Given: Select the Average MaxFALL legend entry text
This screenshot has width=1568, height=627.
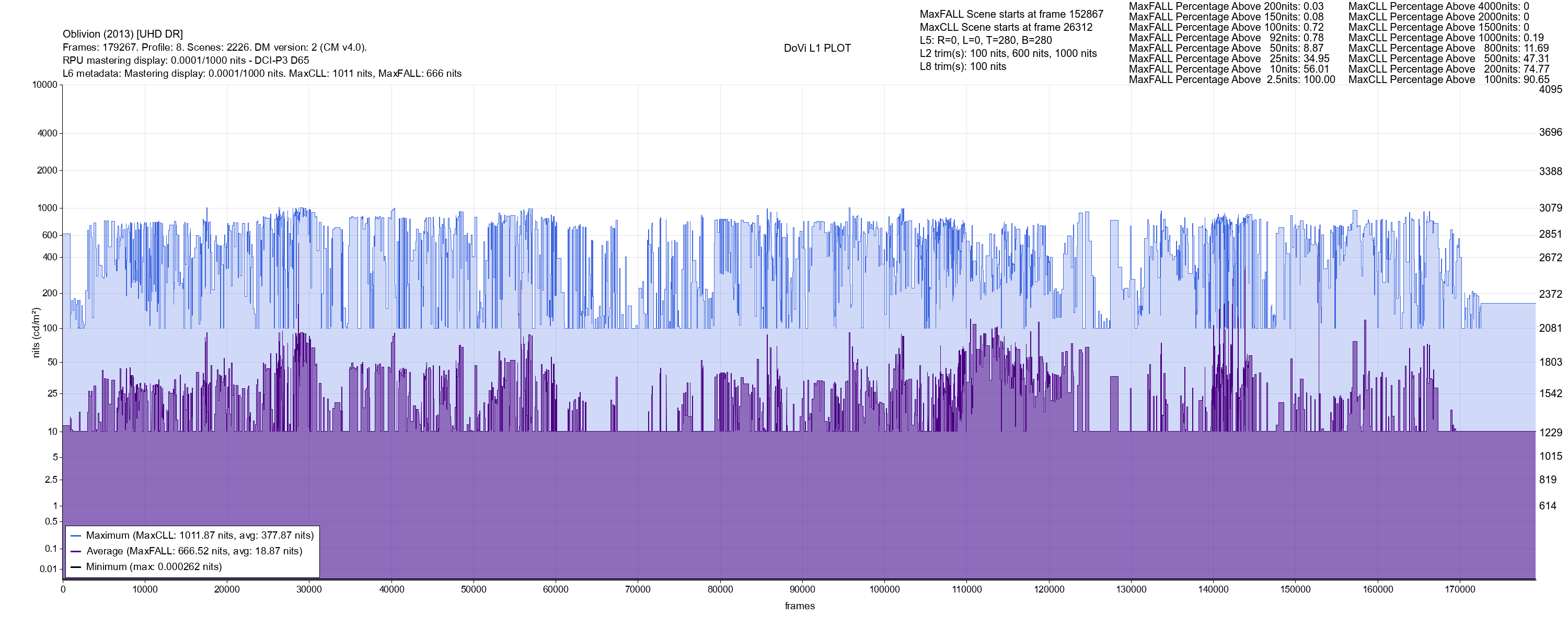Looking at the screenshot, I should point(194,552).
